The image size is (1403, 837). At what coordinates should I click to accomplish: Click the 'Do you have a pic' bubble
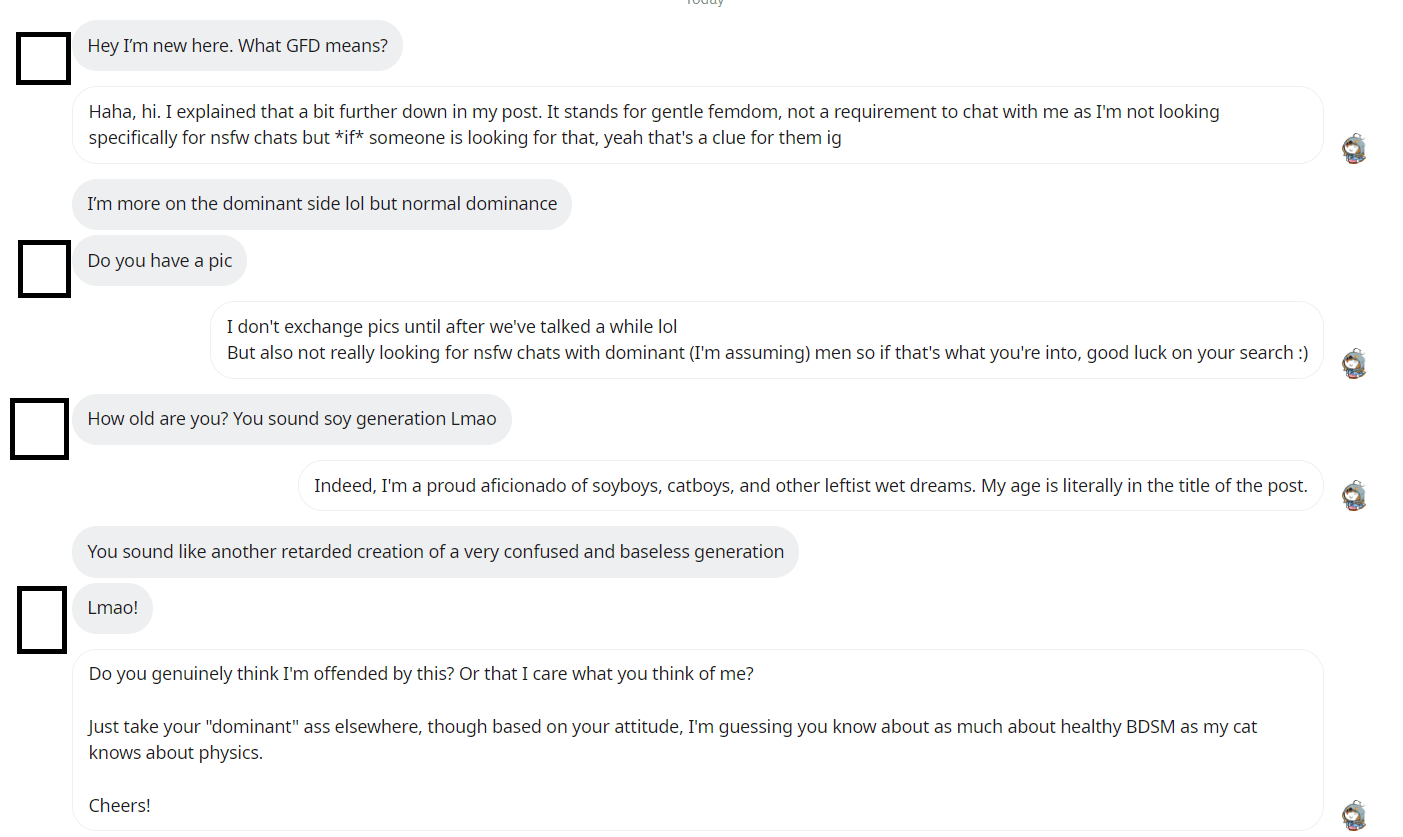click(159, 260)
